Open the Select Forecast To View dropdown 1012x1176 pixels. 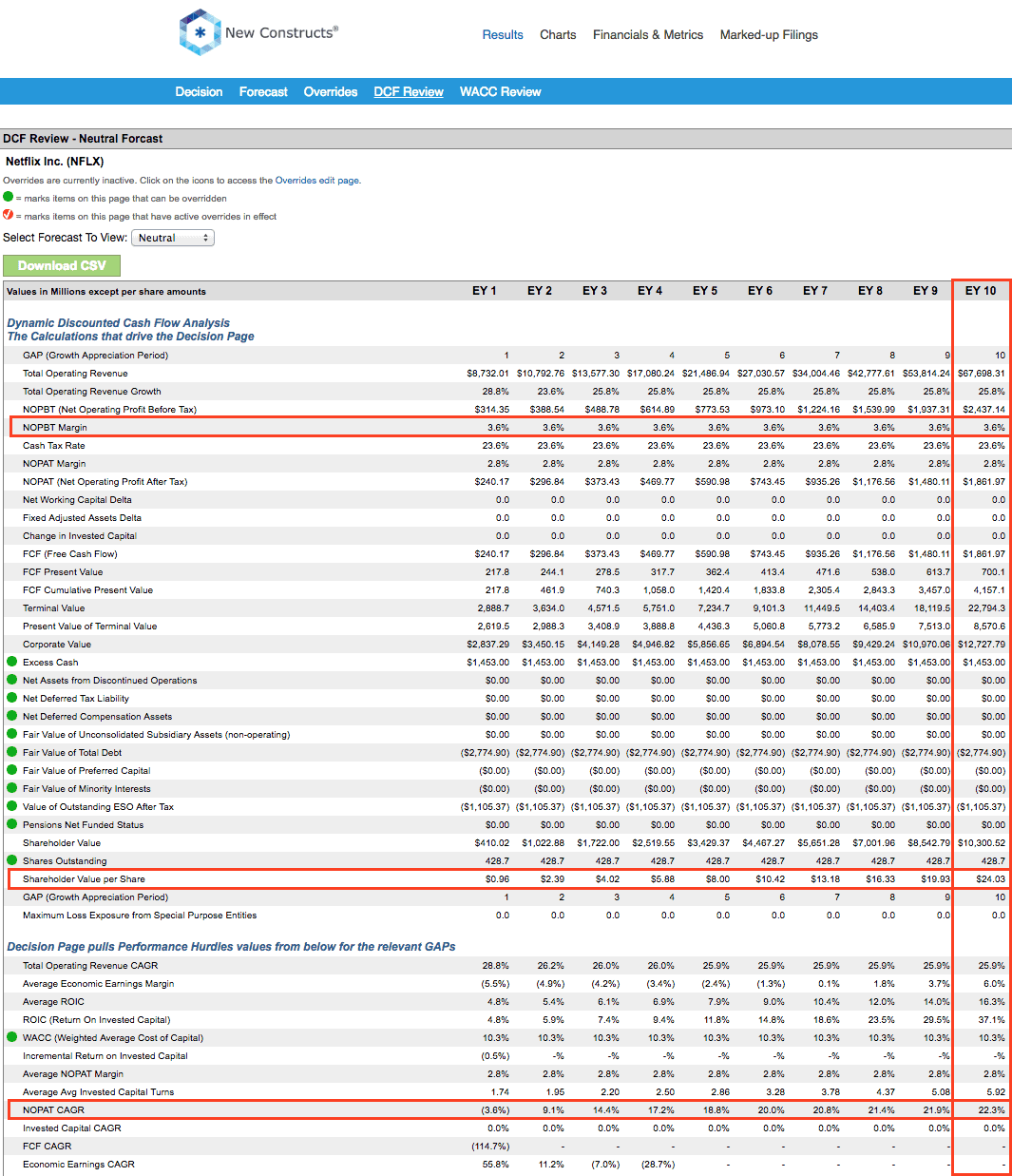pyautogui.click(x=173, y=238)
